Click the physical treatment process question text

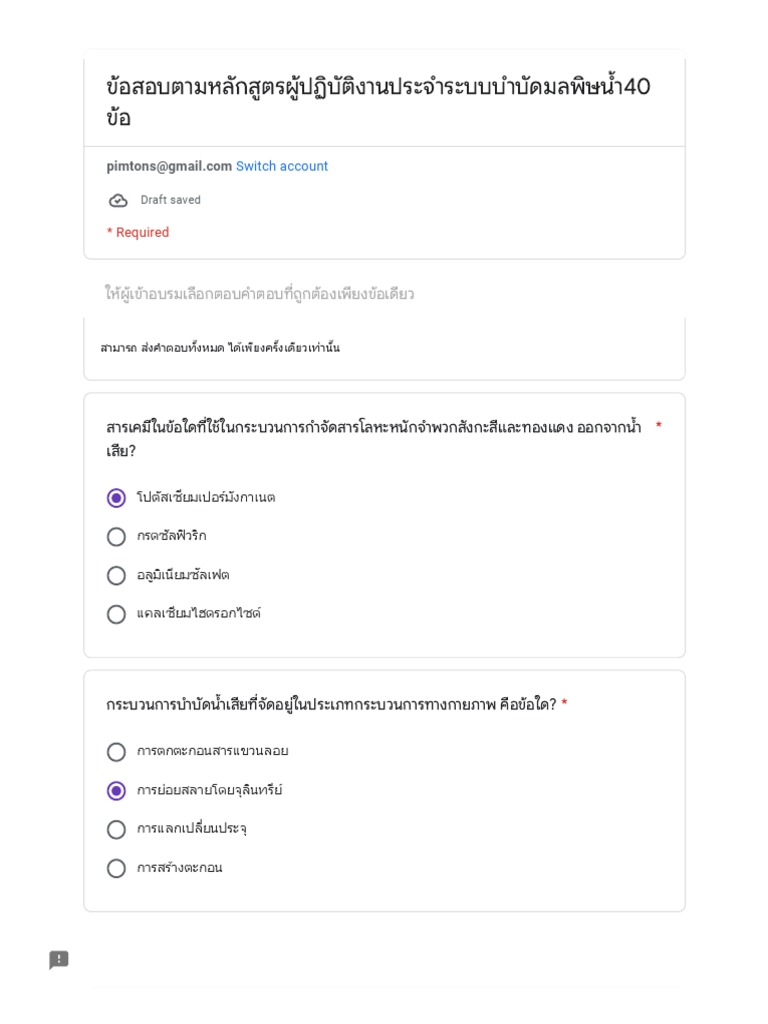330,705
